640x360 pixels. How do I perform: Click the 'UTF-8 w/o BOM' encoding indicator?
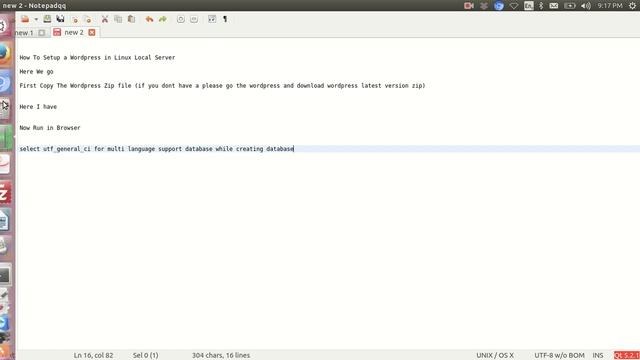[559, 355]
